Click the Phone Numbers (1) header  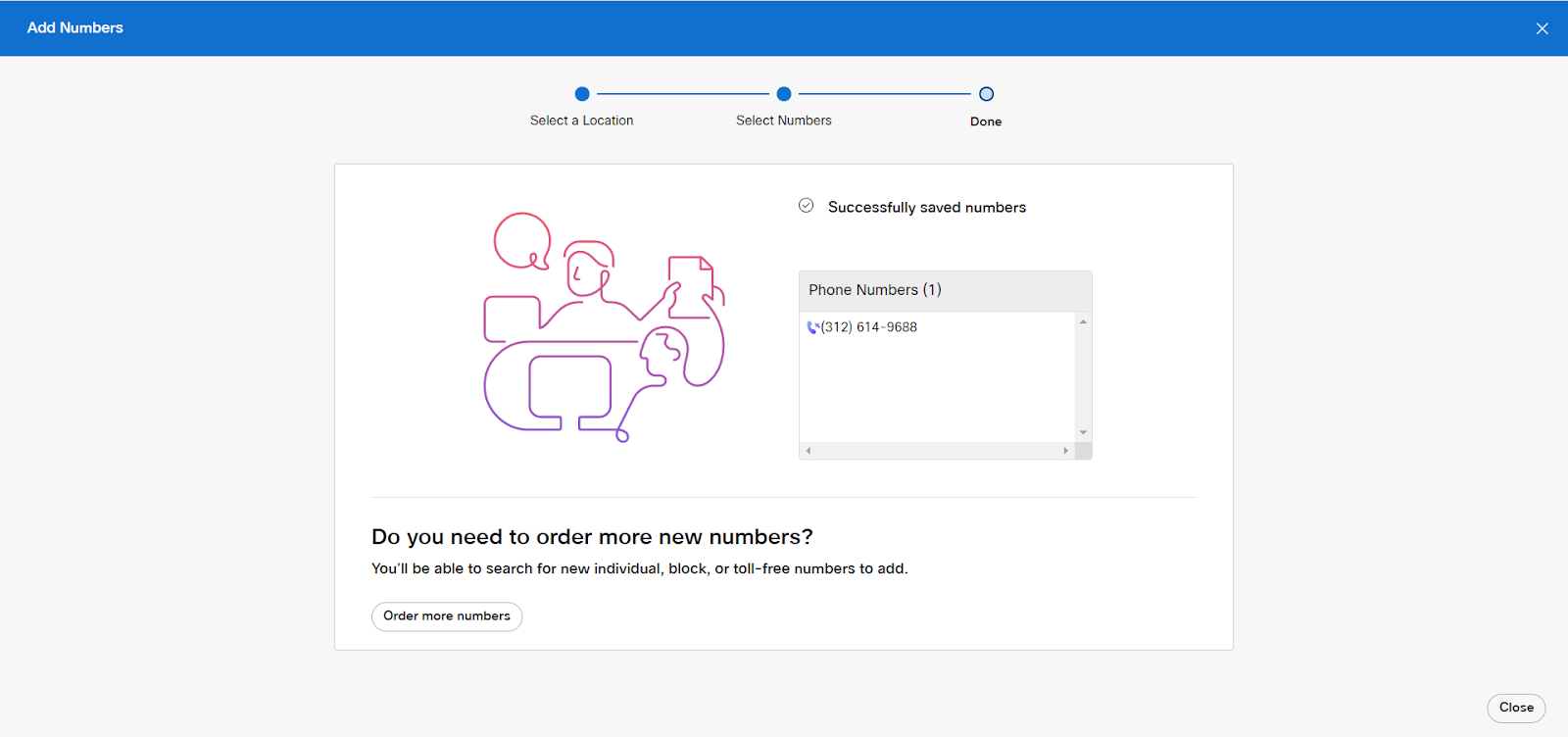pos(945,291)
